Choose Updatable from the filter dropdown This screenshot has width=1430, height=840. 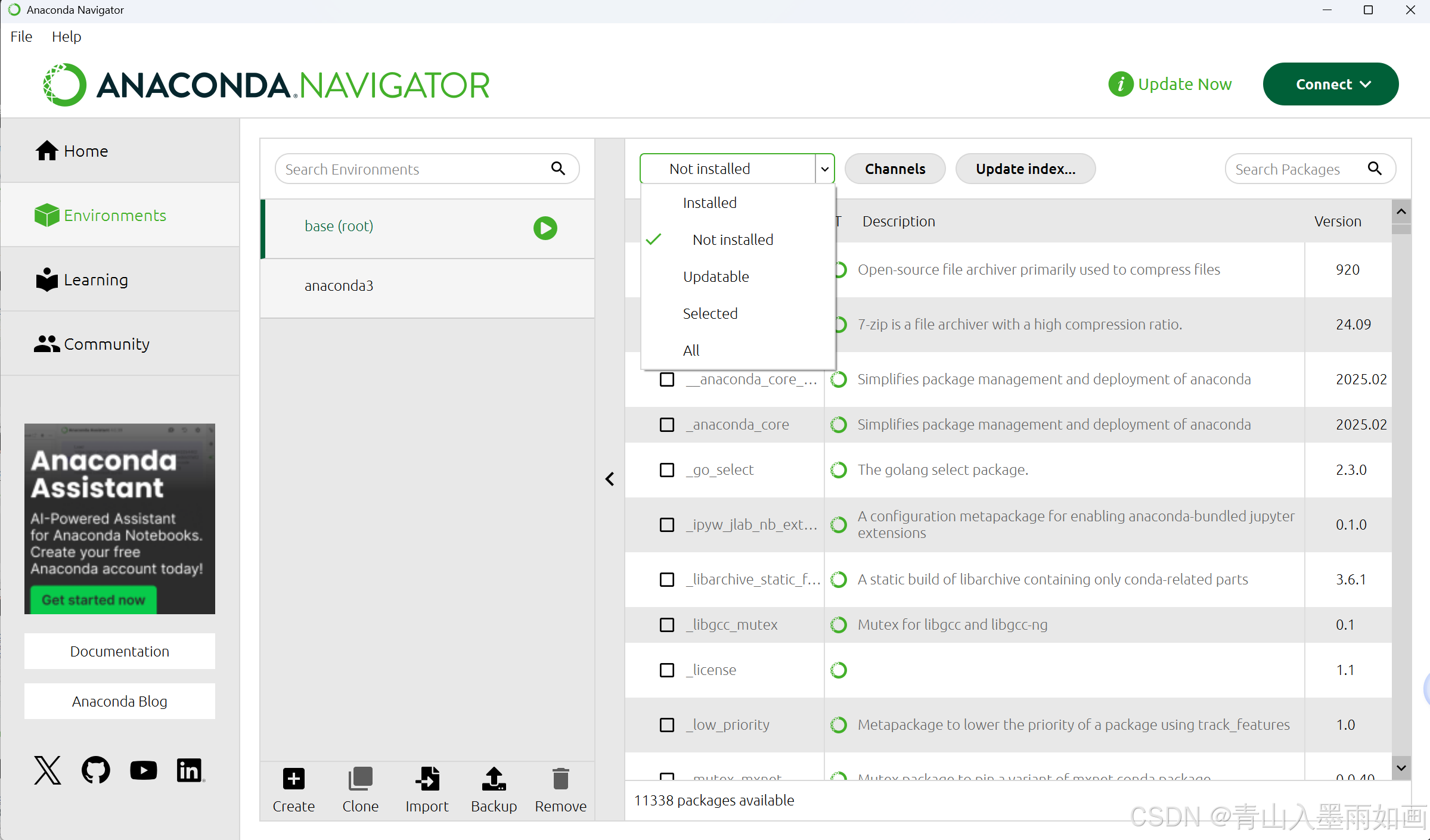(716, 277)
